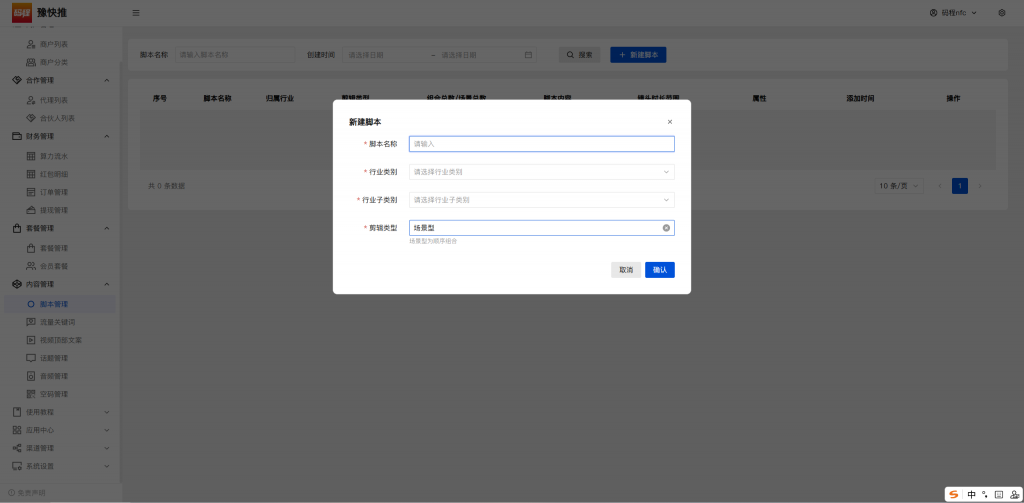Viewport: 1024px width, 503px height.
Task: Click the 脚本名称 input in the dialog
Action: click(541, 144)
